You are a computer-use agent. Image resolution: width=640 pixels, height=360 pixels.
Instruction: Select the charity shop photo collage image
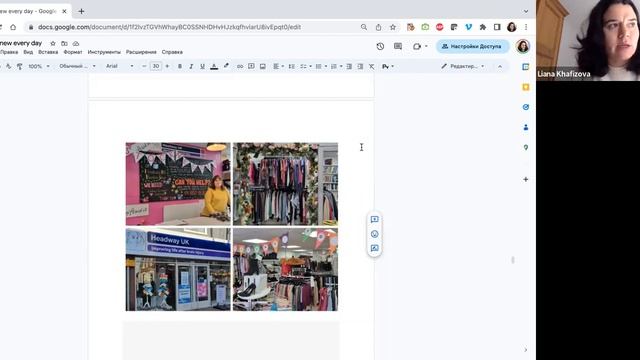click(232, 227)
